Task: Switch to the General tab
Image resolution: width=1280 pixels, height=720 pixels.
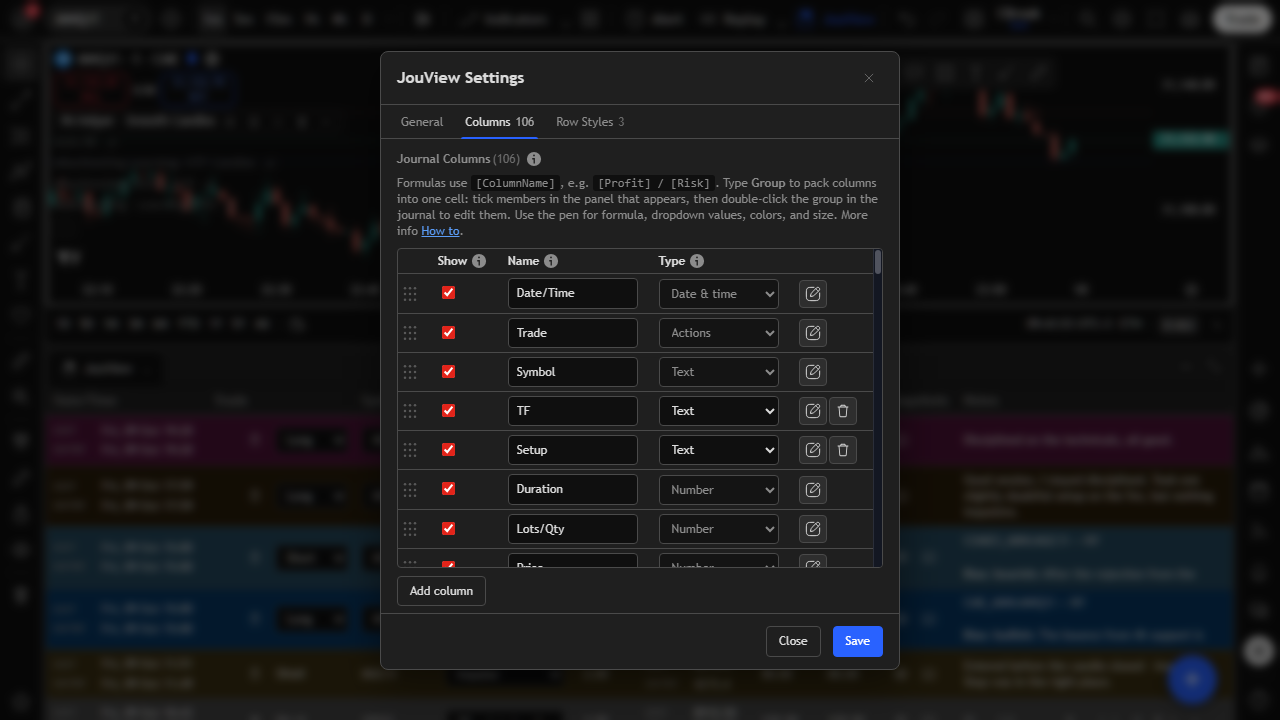Action: coord(422,122)
